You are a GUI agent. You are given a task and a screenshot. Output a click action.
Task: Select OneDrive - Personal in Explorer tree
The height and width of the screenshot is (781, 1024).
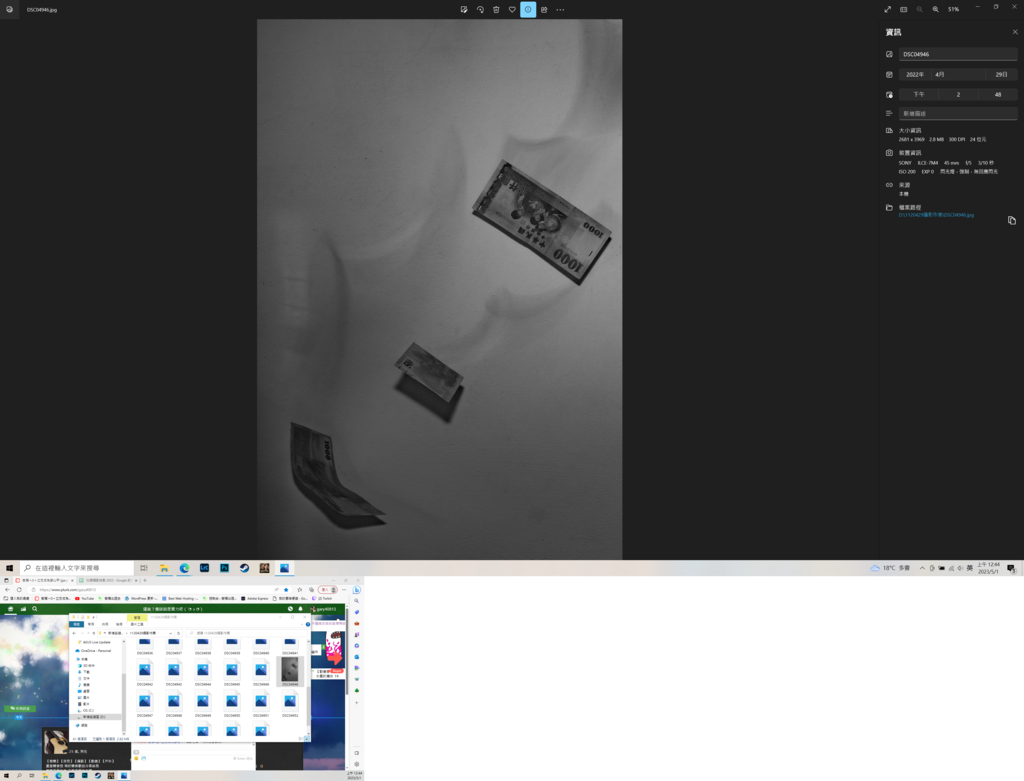click(93, 651)
